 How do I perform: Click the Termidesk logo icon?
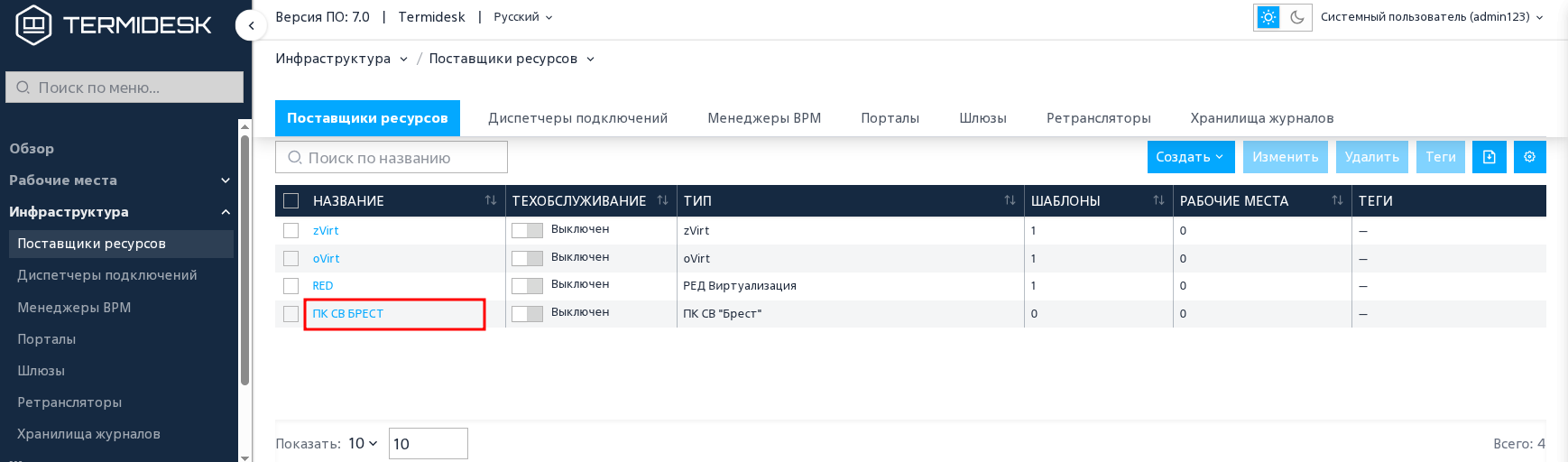pos(33,24)
